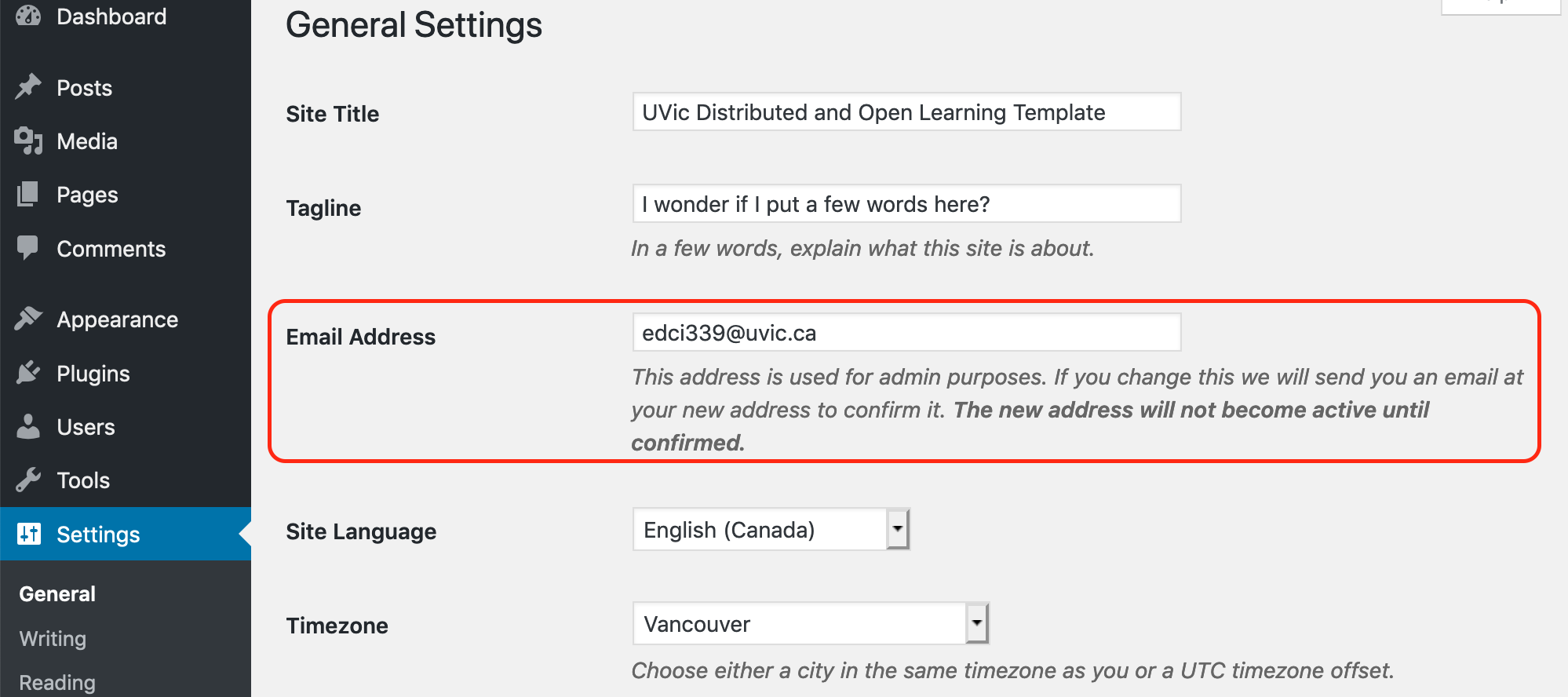The image size is (1568, 697).
Task: Open the Reading settings page
Action: [56, 681]
